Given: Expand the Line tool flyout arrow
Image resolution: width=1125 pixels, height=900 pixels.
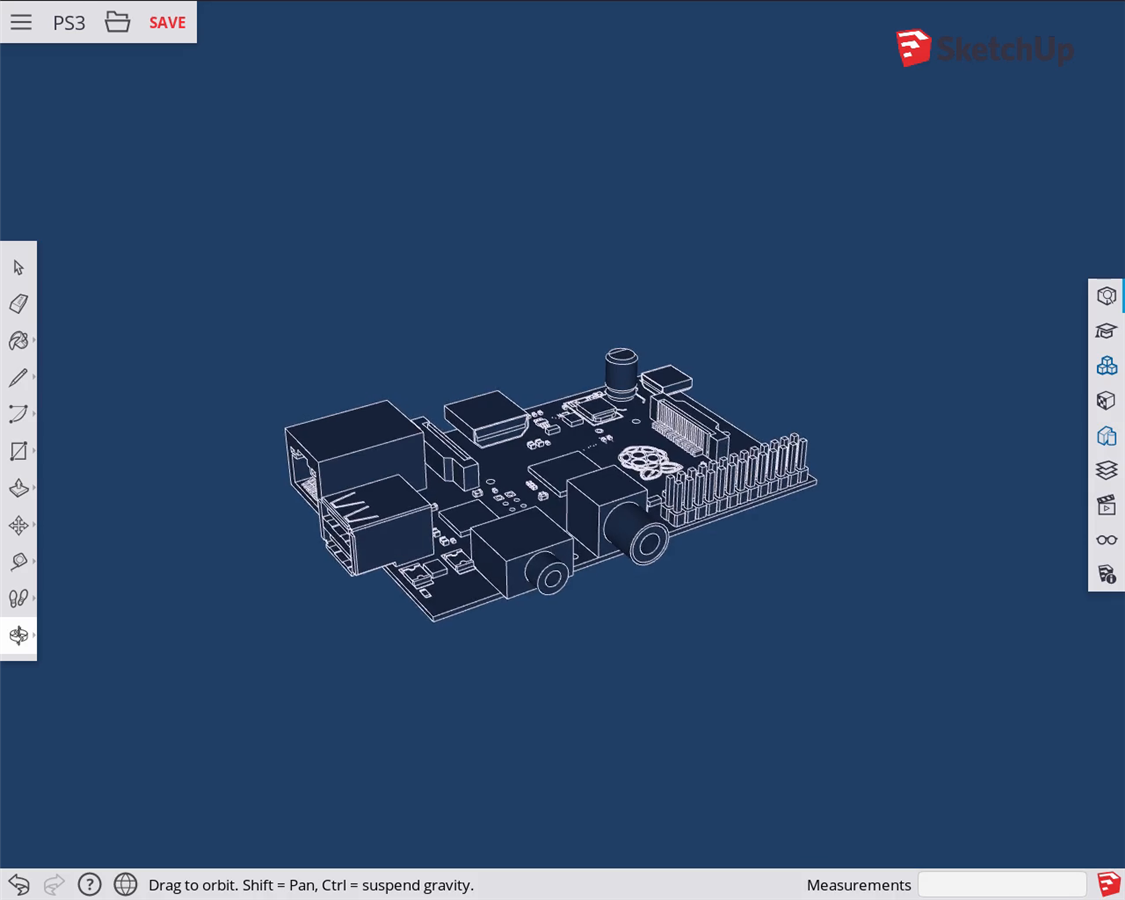Looking at the screenshot, I should [34, 377].
